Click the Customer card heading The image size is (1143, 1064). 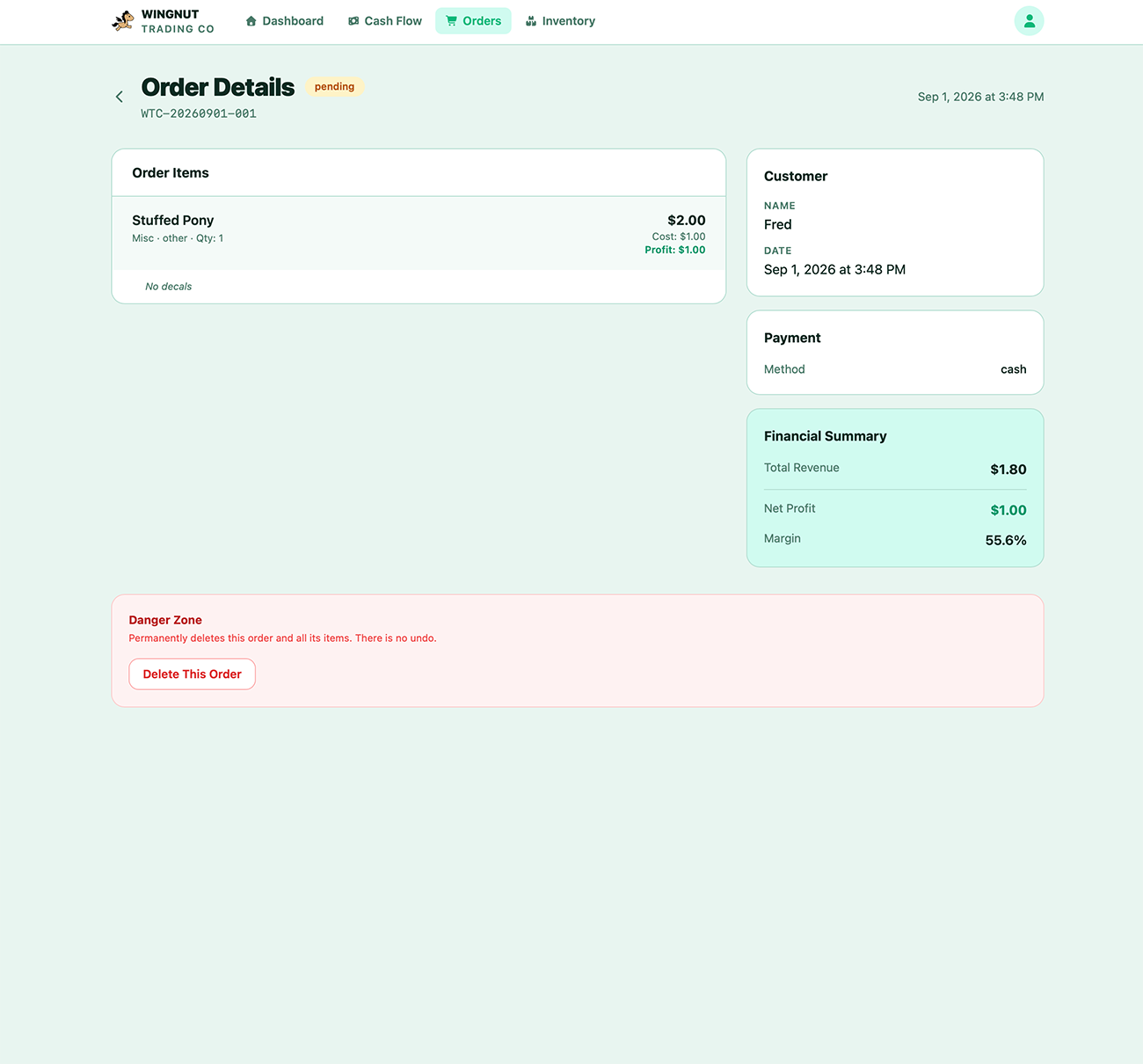[796, 176]
